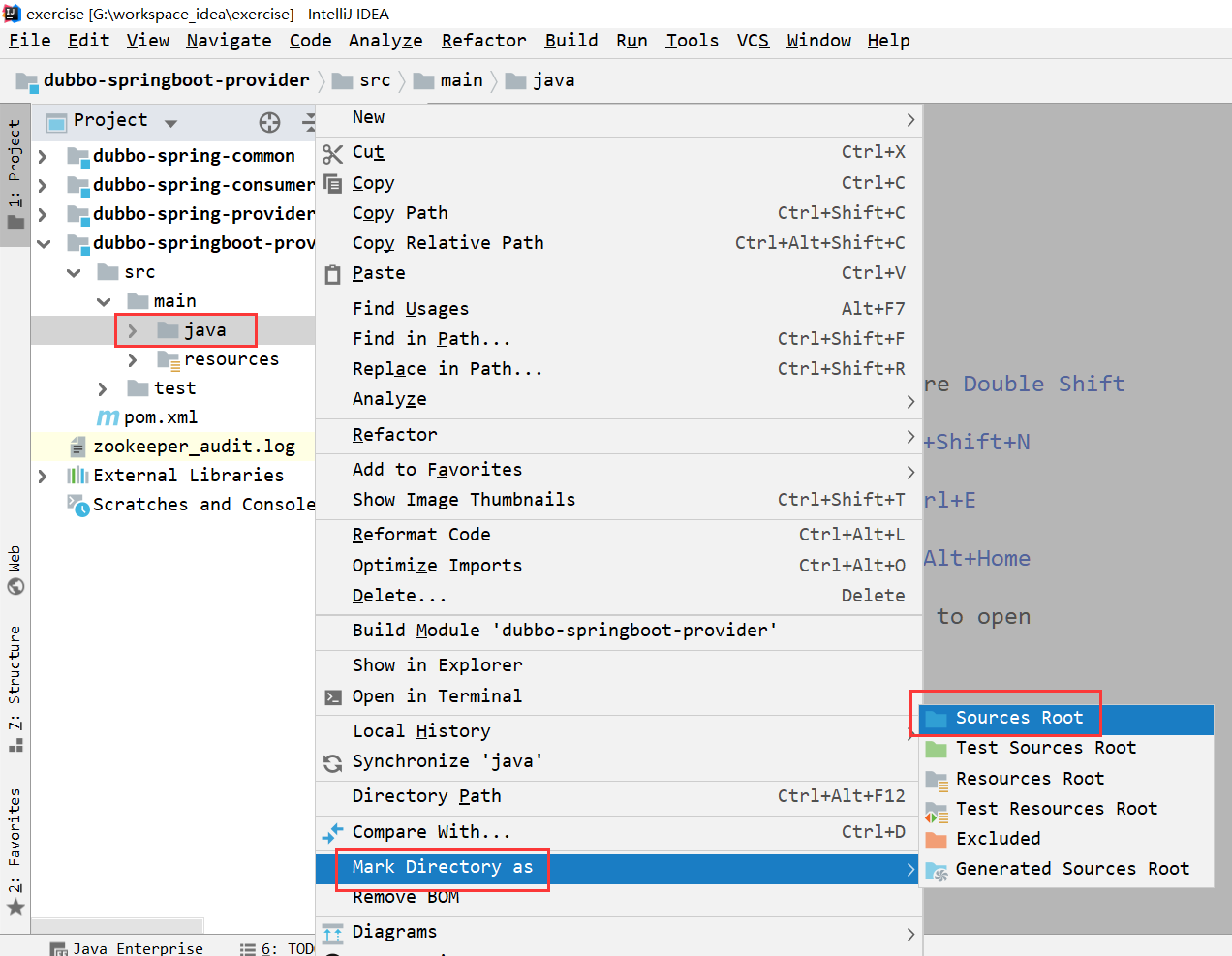Select zookeeper_audit.log file
This screenshot has width=1232, height=956.
click(194, 447)
